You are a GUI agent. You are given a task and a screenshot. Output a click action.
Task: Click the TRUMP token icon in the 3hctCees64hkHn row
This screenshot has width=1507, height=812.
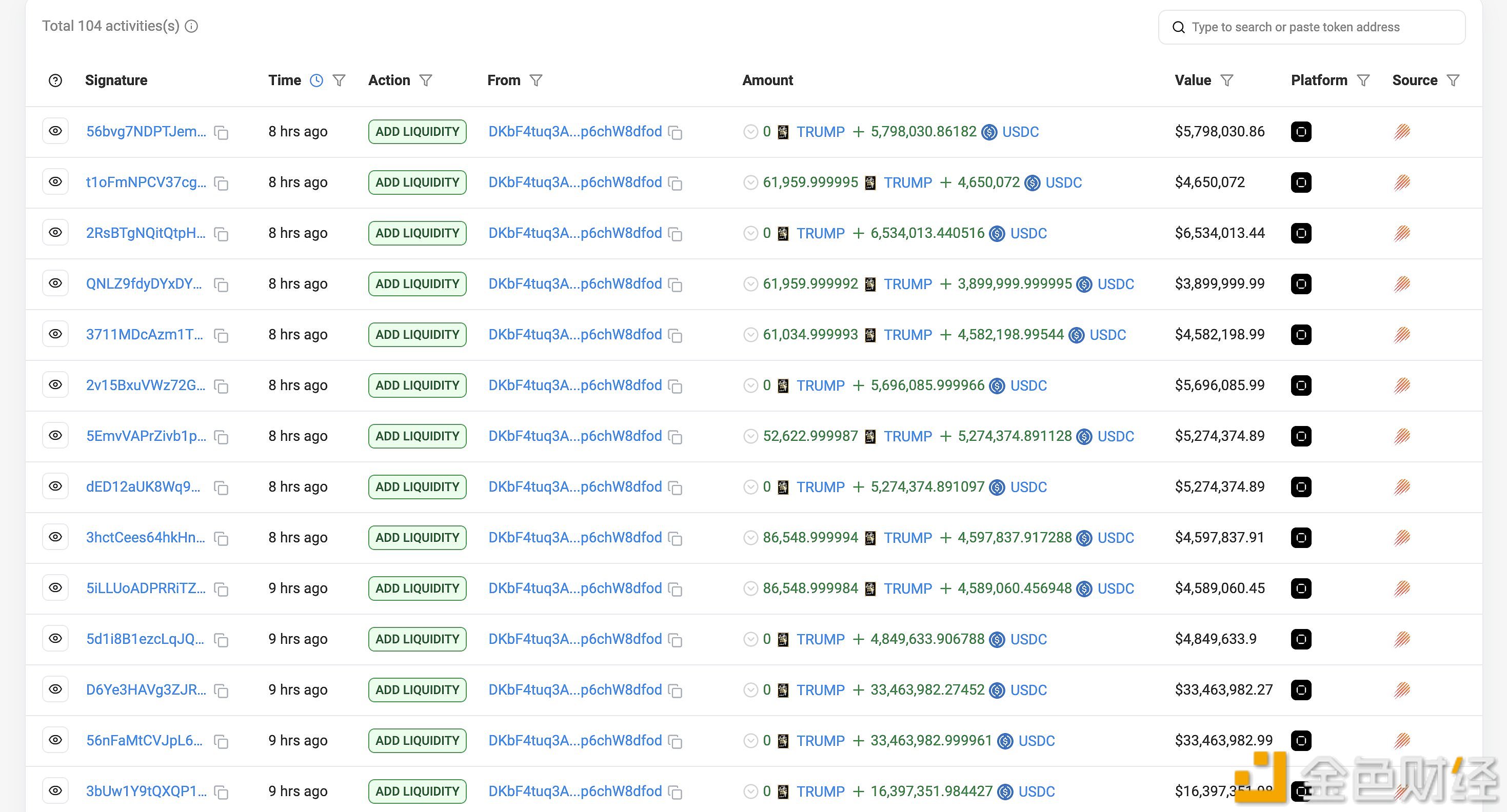tap(870, 538)
